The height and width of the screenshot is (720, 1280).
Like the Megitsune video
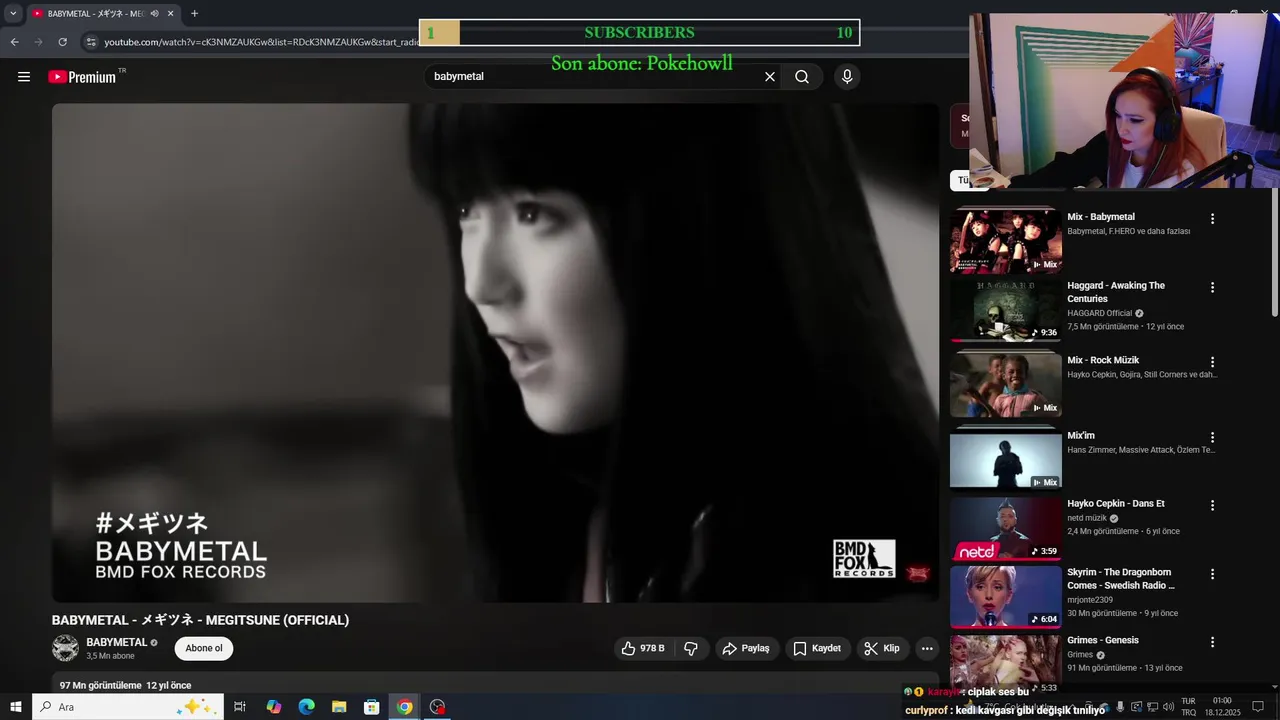[x=643, y=648]
